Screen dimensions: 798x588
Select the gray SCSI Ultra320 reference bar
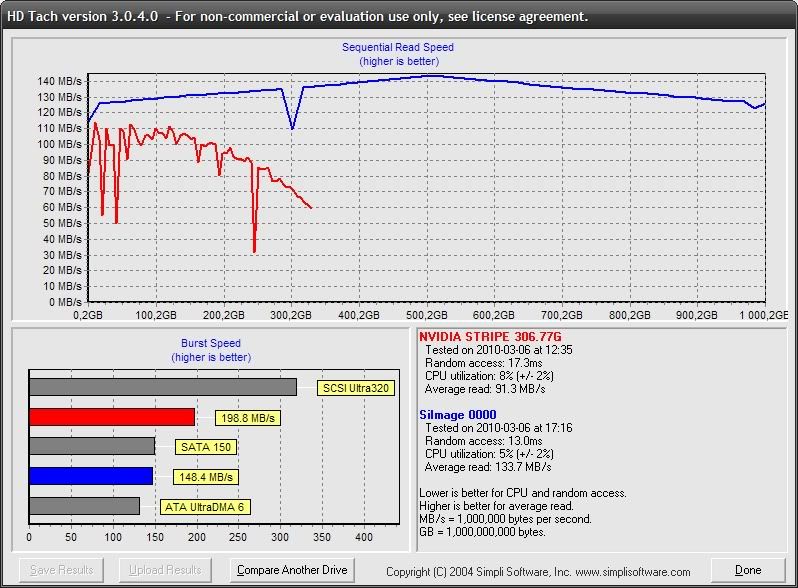(x=162, y=387)
